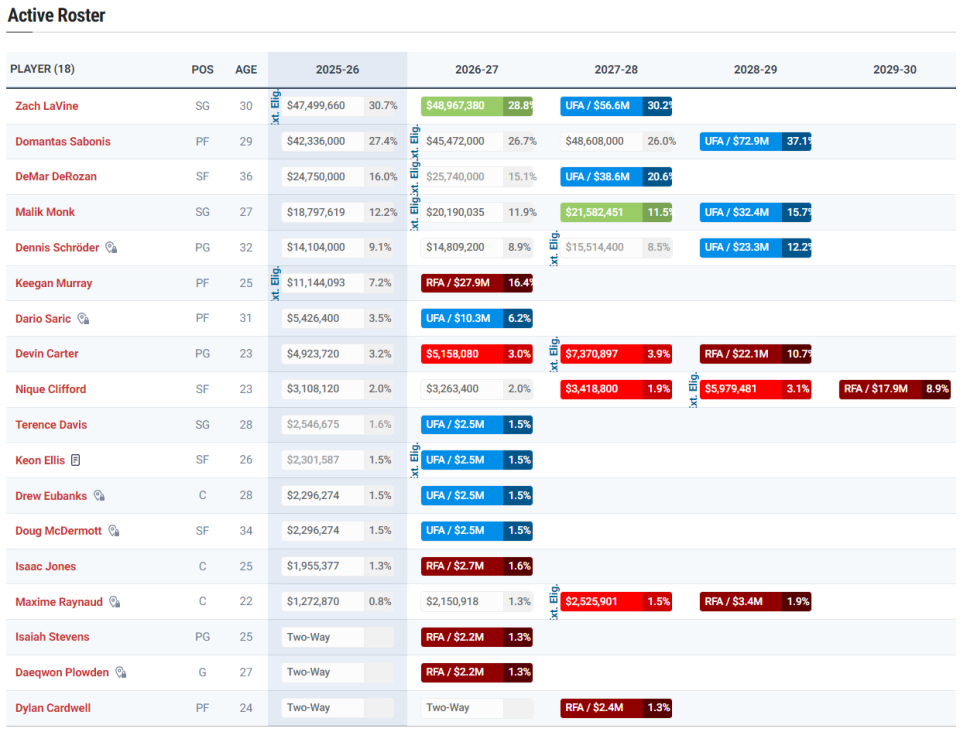Click the lock icon next to Drew Eubanks
Screen dimensions: 960x732
pos(99,496)
